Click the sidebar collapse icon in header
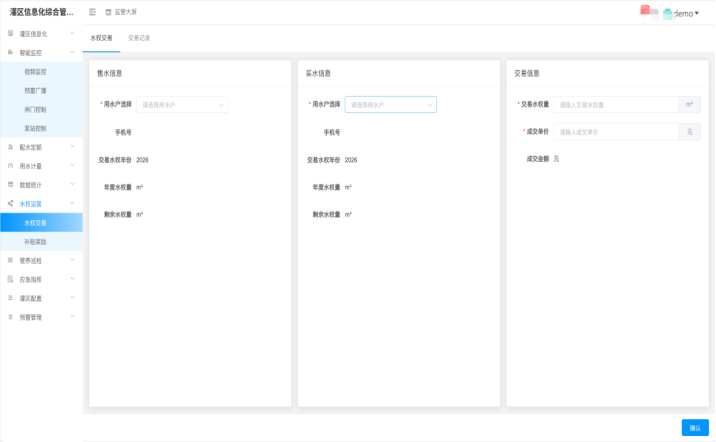 pyautogui.click(x=93, y=12)
